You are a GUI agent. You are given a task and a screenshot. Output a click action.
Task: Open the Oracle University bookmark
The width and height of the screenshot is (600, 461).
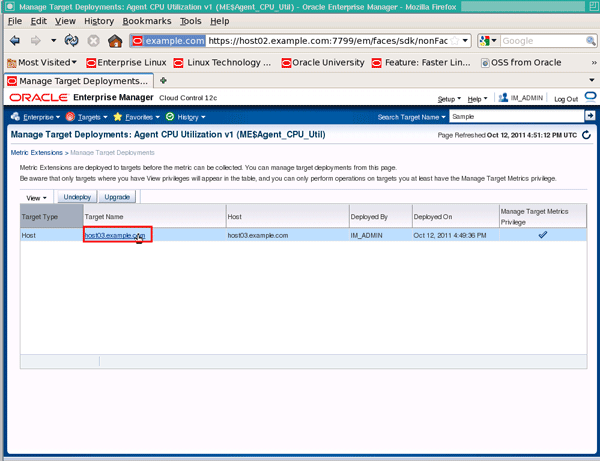coord(323,62)
